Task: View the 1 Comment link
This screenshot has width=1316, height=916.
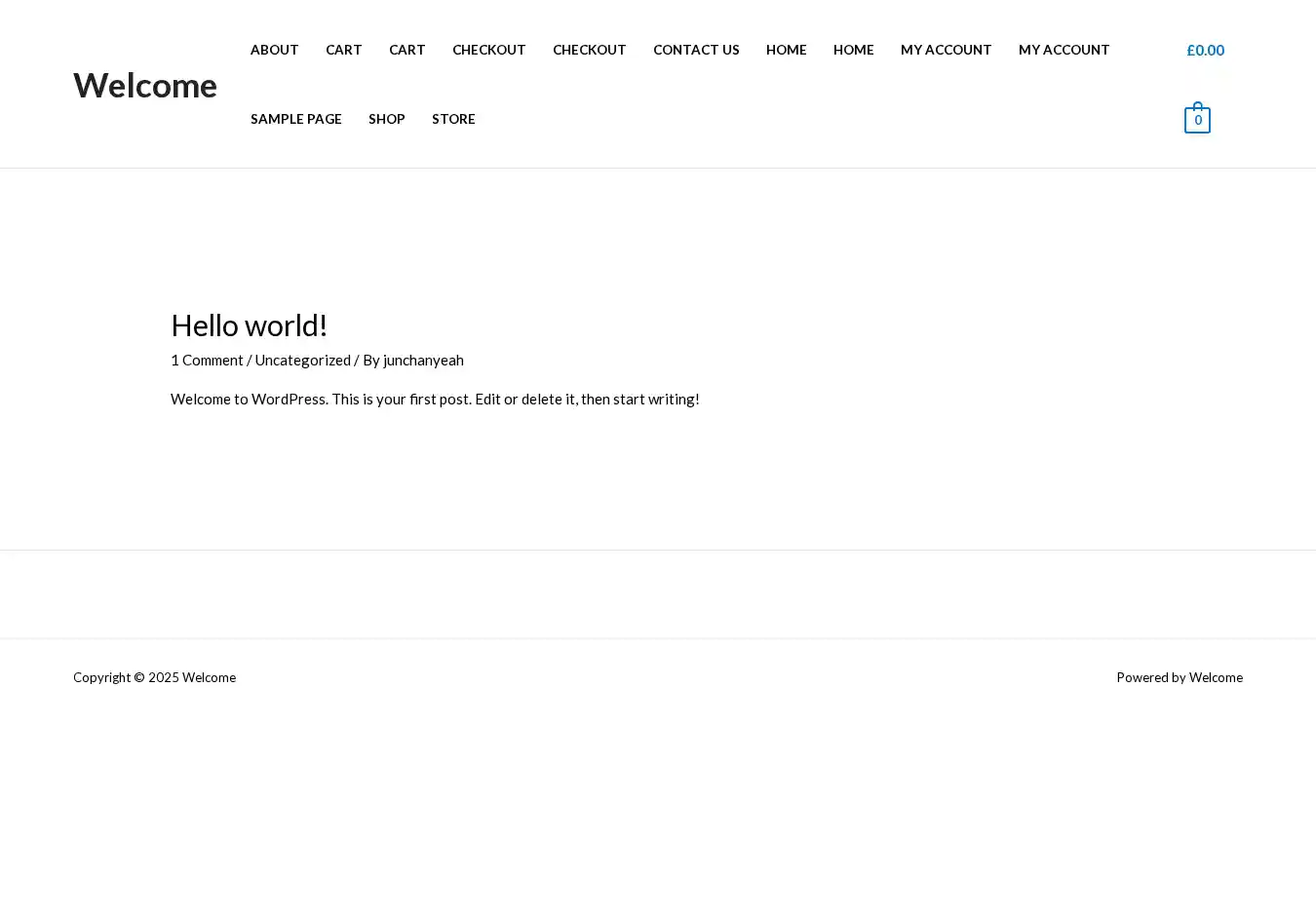Action: [207, 360]
